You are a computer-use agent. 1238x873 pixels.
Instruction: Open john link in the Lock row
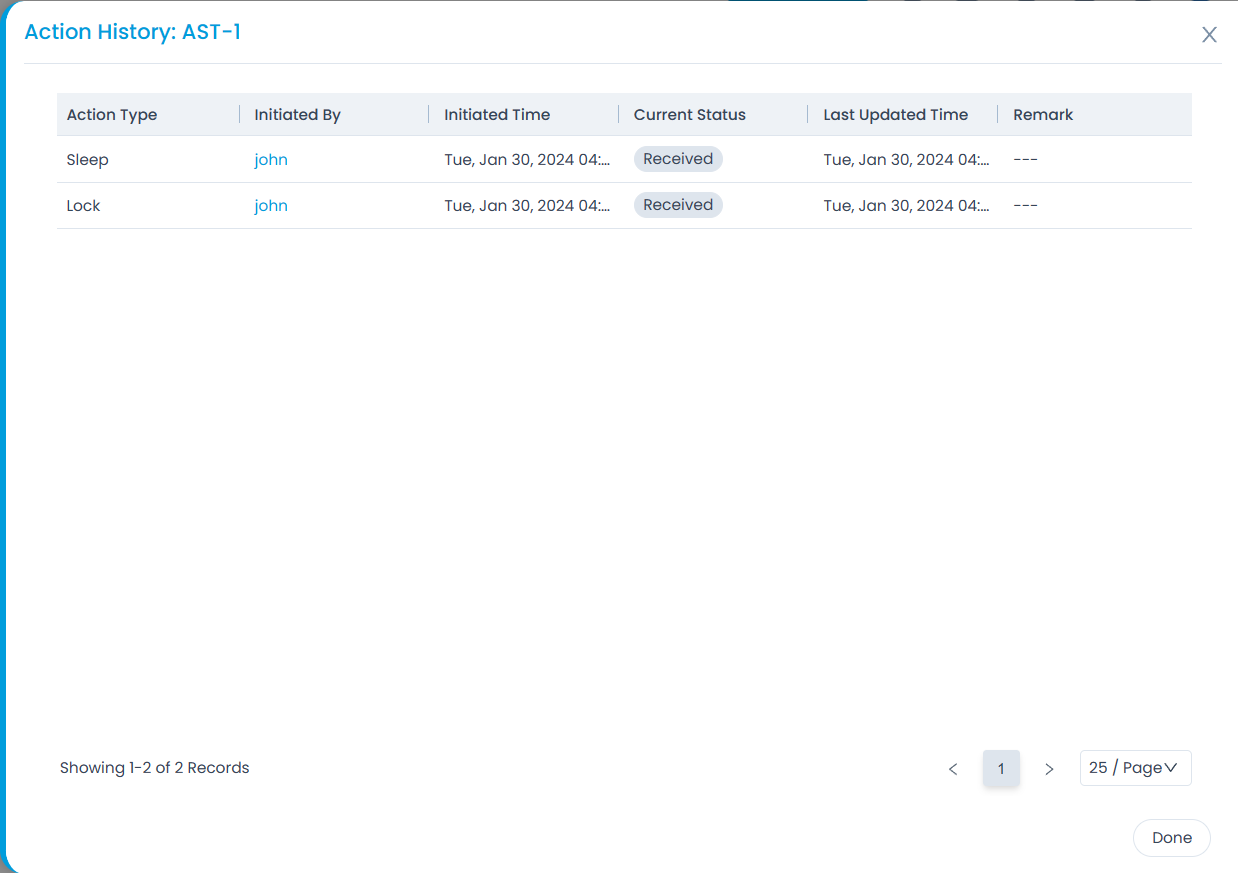(x=271, y=206)
